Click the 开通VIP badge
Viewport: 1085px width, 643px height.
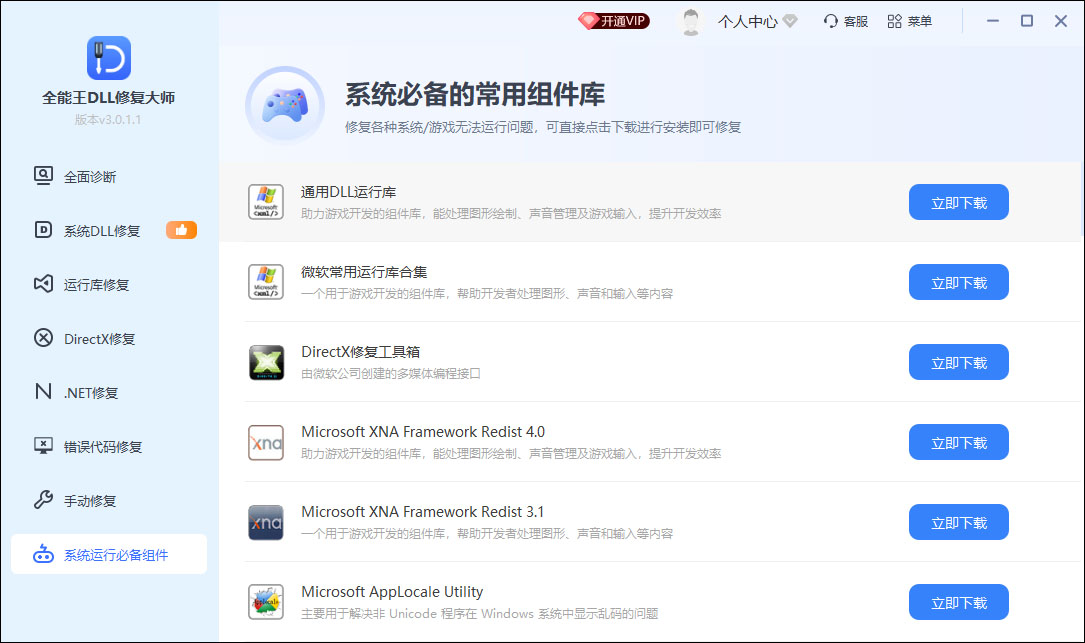coord(614,21)
